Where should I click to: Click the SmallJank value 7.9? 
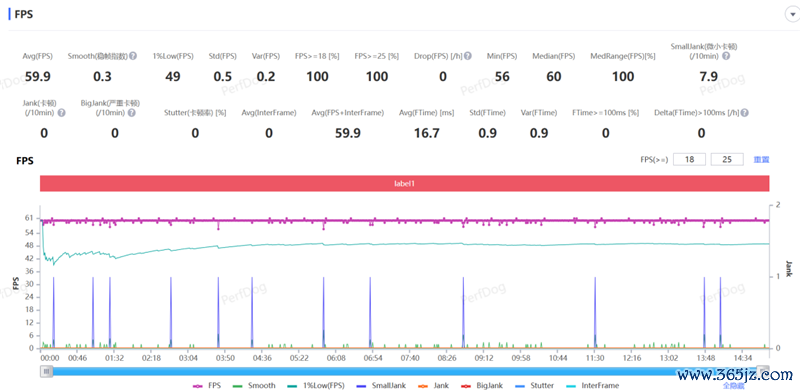point(709,77)
